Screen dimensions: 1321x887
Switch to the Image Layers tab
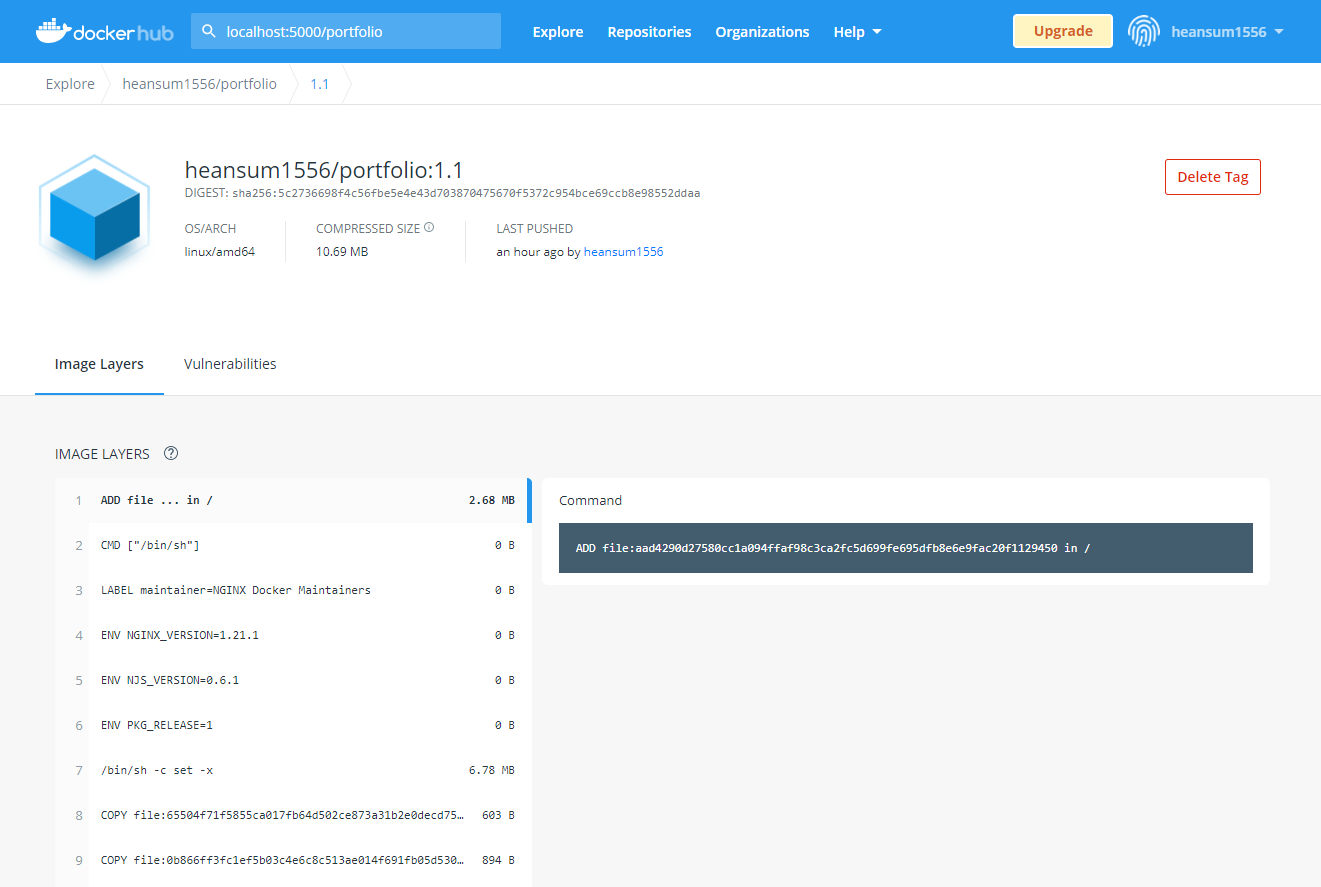99,364
